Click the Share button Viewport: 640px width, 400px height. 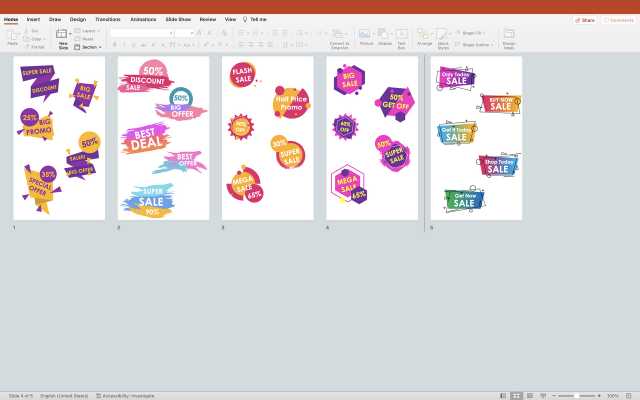pos(585,19)
